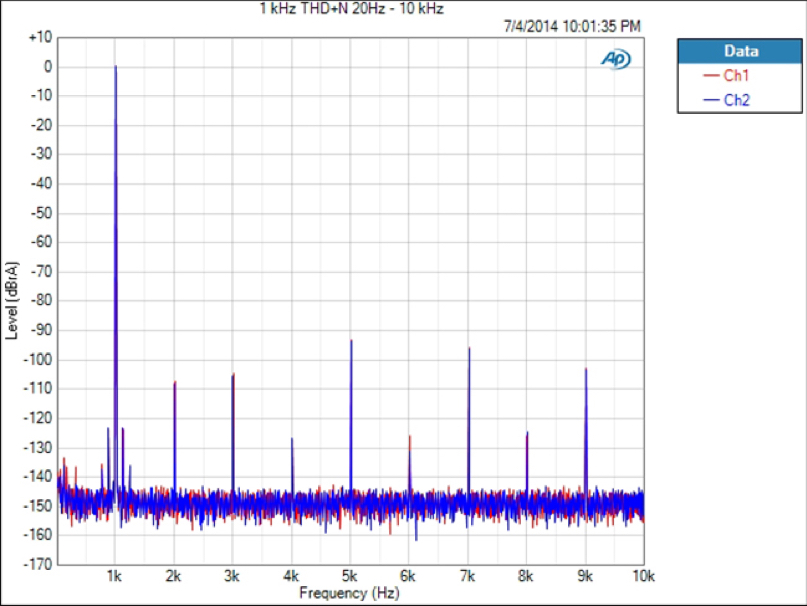Click the 7/4/2014 timestamp text
Image resolution: width=807 pixels, height=606 pixels.
click(573, 26)
